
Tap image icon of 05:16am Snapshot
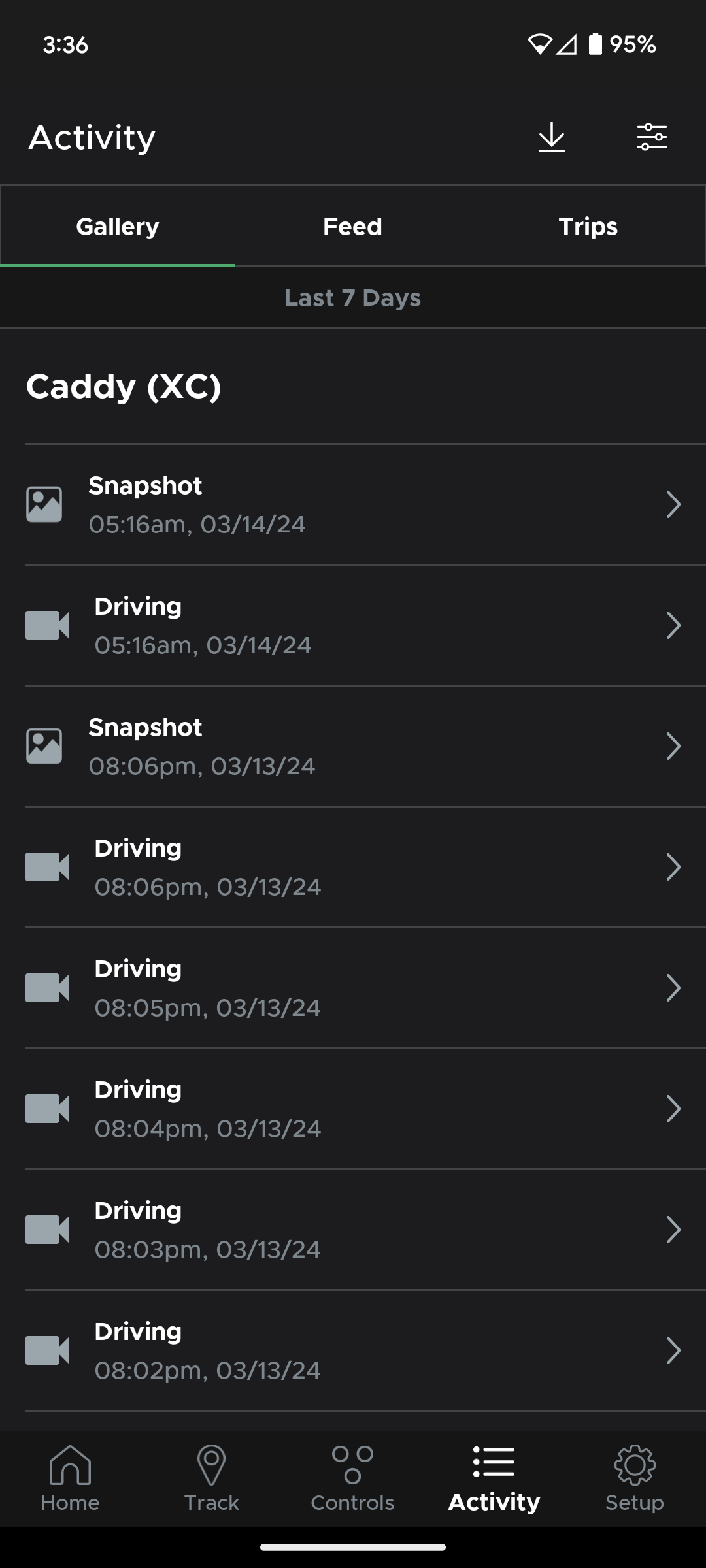[x=44, y=504]
